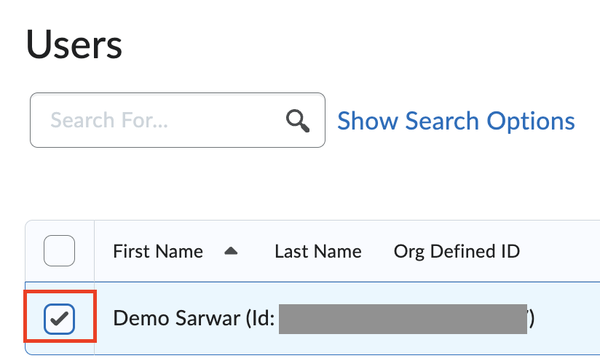Expand the search options panel

tap(456, 121)
